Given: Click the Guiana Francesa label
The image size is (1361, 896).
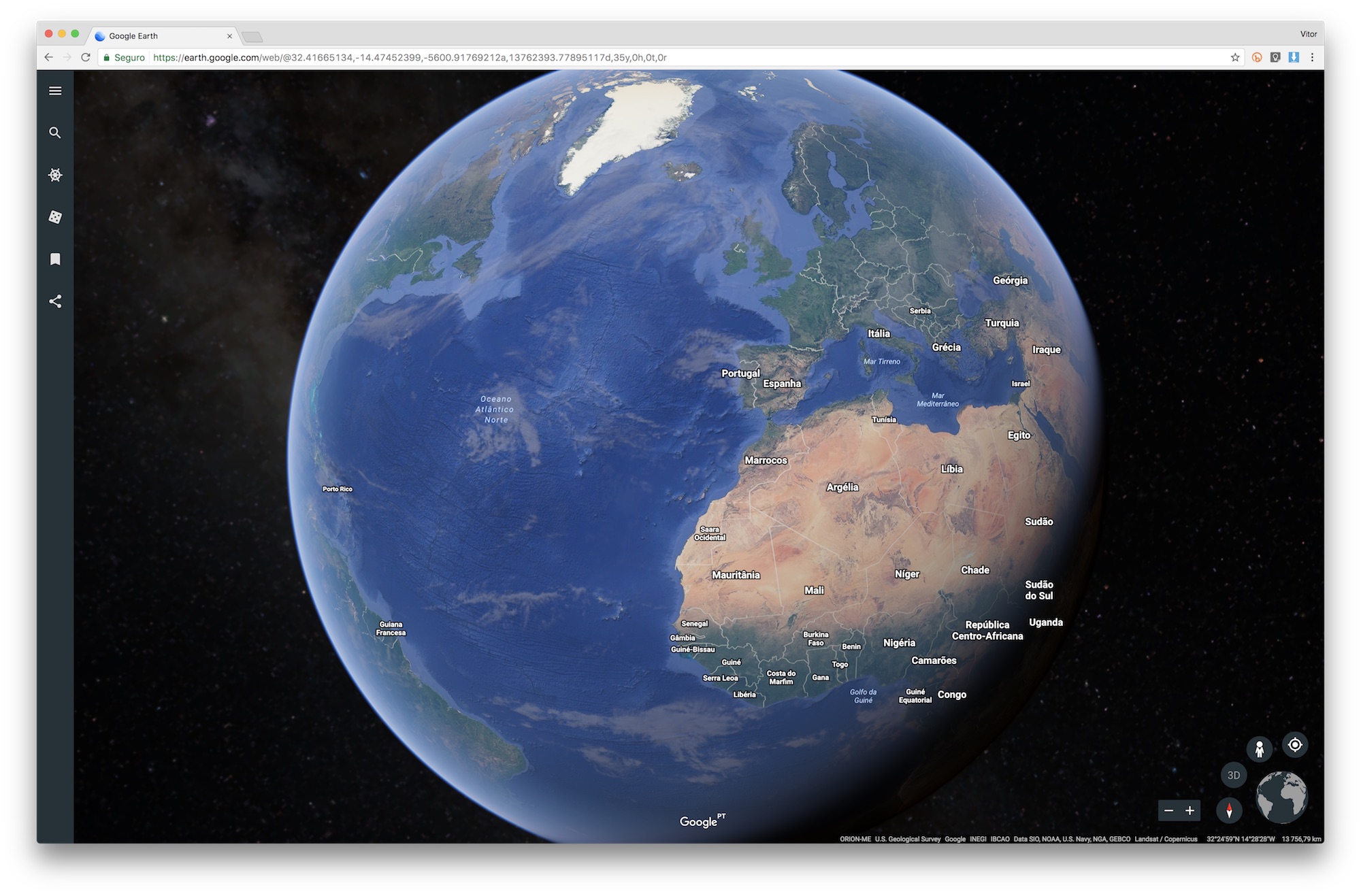Looking at the screenshot, I should pos(391,629).
